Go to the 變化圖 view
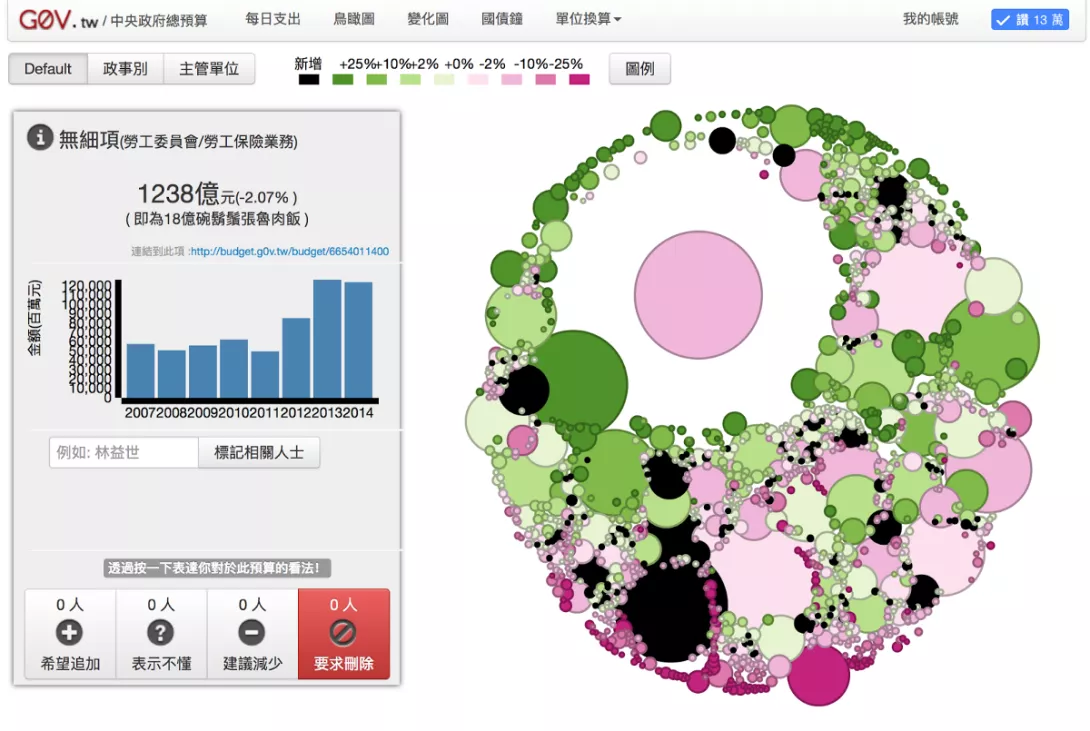 (x=428, y=19)
